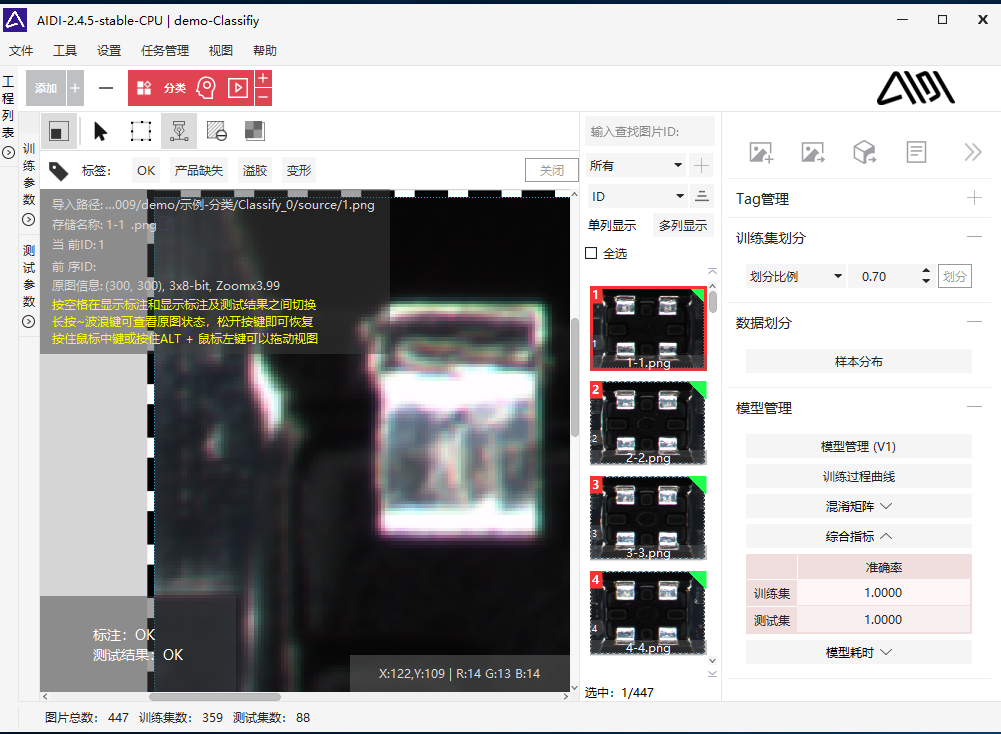Image resolution: width=1001 pixels, height=734 pixels.
Task: Enable the 全选 checkbox above thumbnails
Action: point(590,252)
